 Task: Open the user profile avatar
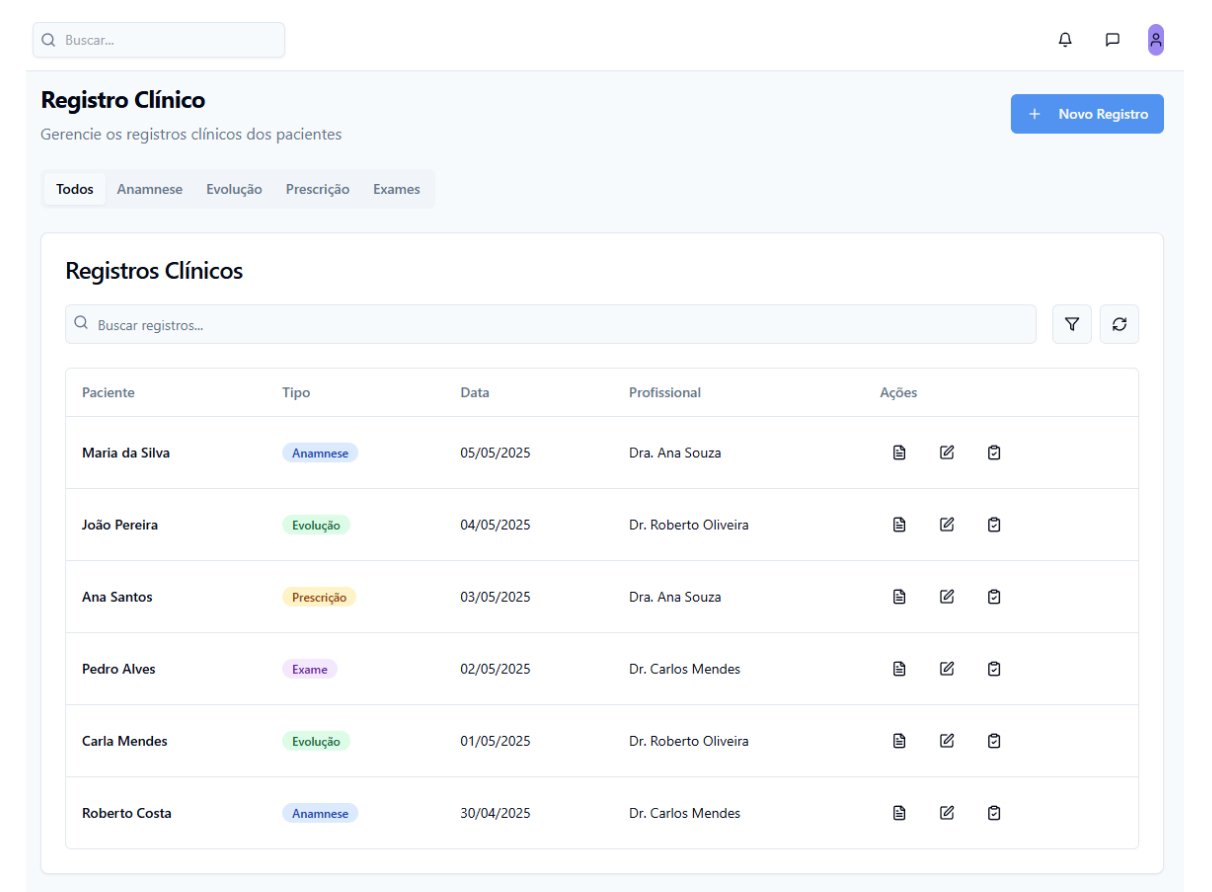point(1155,40)
